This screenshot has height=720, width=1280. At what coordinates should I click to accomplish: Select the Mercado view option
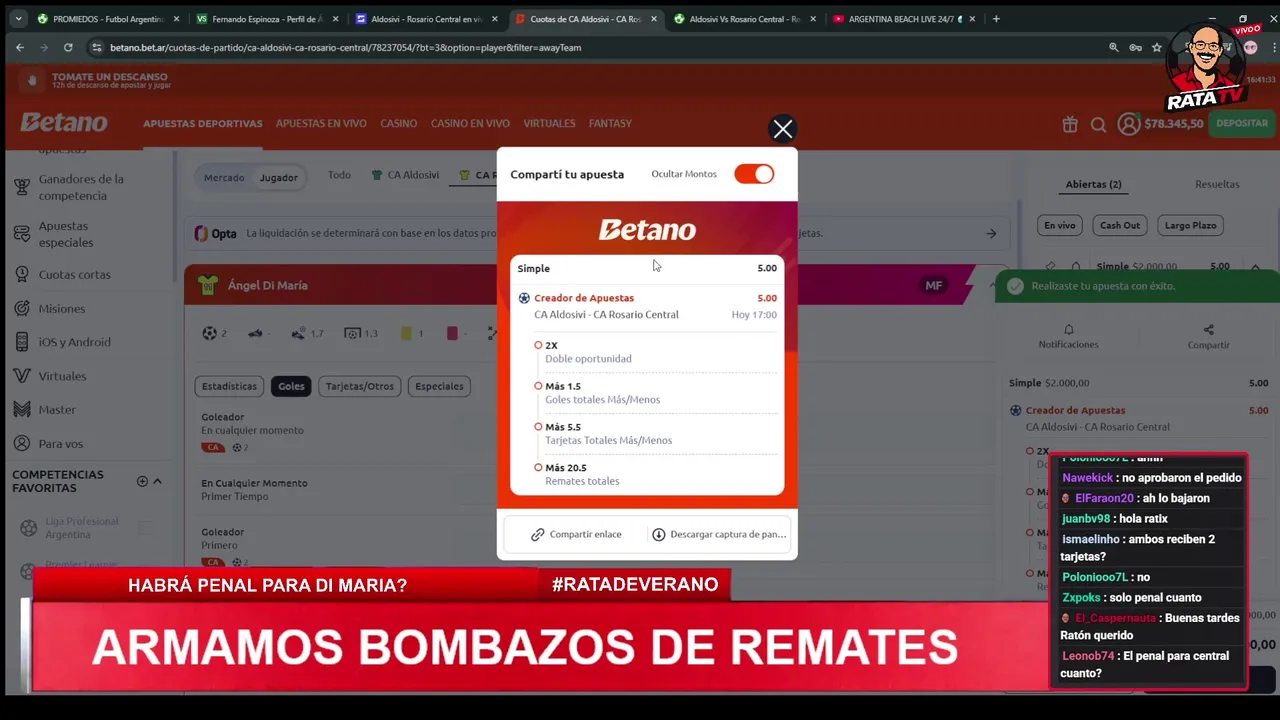224,177
